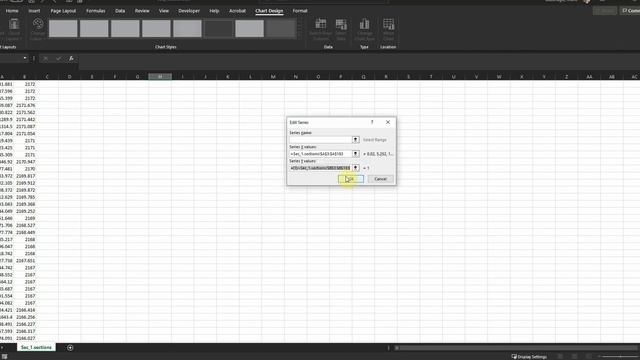
Task: Select the eighth chart style thumbnail
Action: point(281,29)
